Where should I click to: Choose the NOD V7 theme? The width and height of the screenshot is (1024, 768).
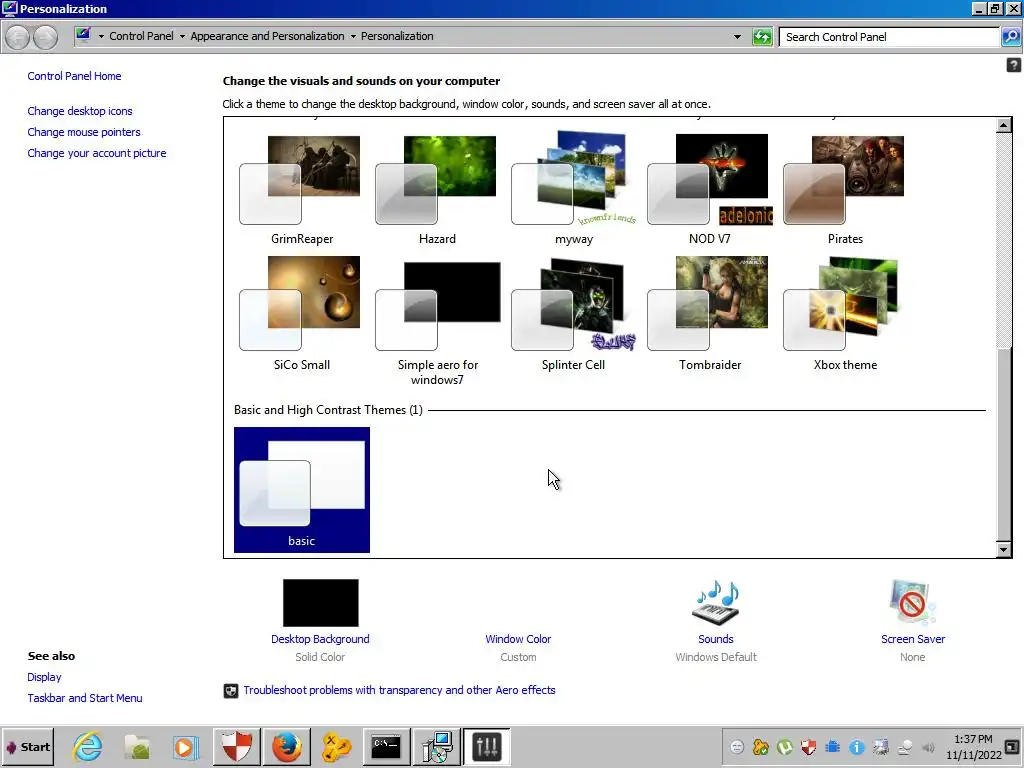click(709, 188)
